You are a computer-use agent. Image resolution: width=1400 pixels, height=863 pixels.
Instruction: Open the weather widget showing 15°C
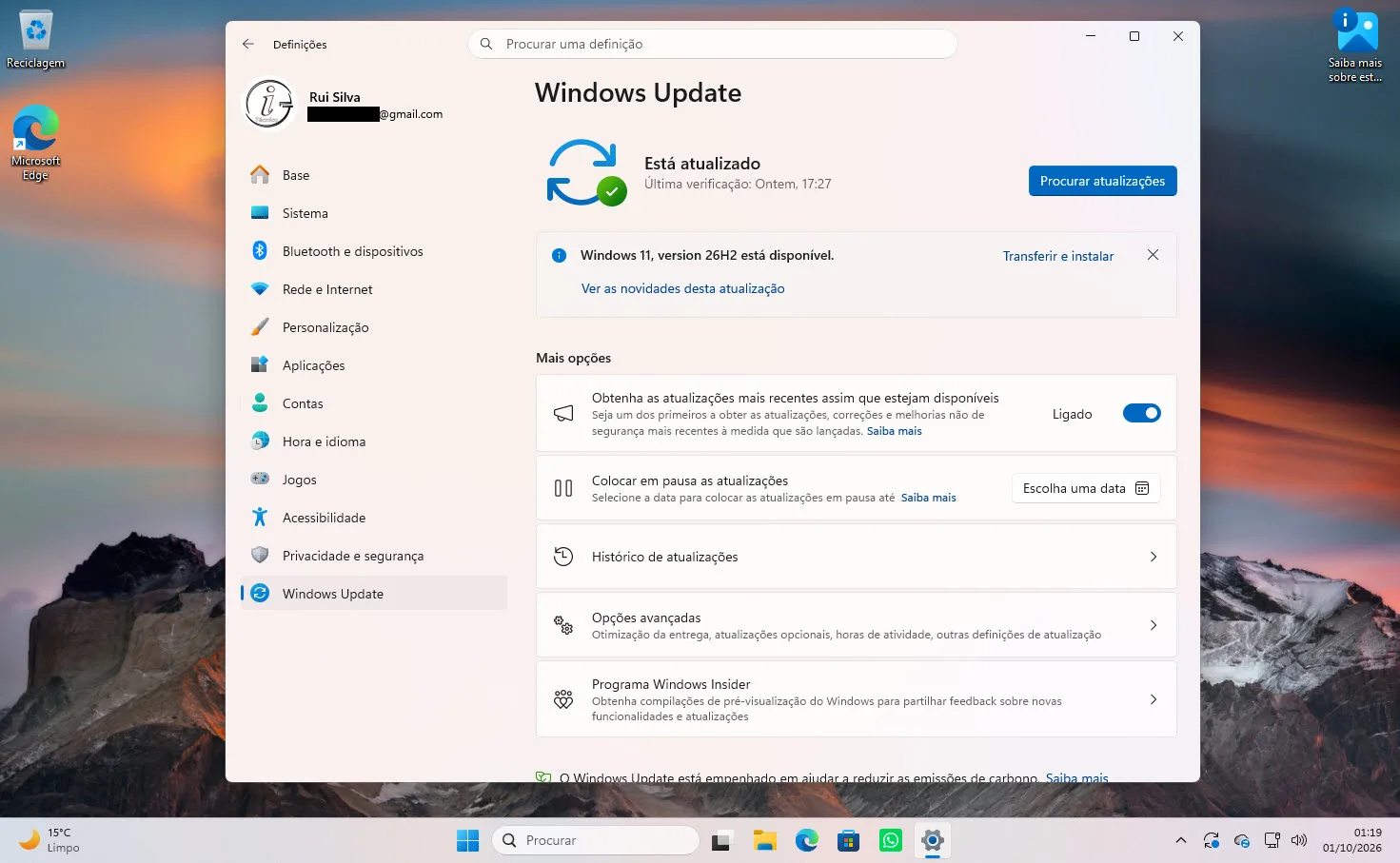[x=50, y=840]
